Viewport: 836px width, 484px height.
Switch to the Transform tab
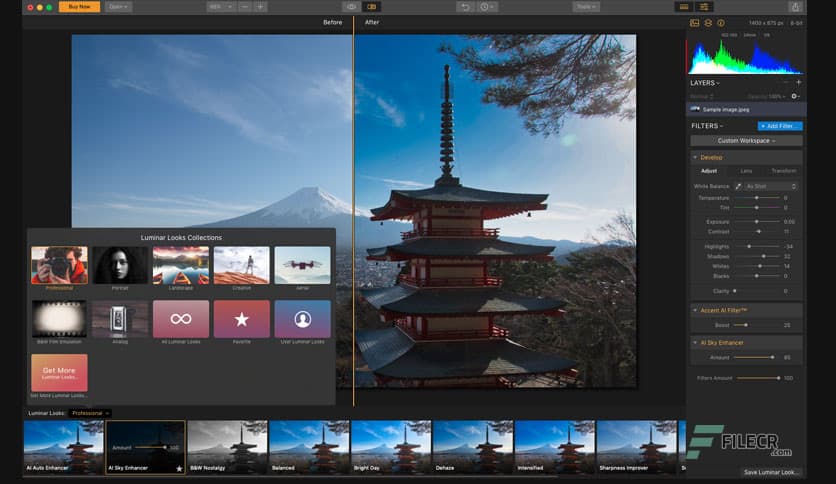(783, 171)
